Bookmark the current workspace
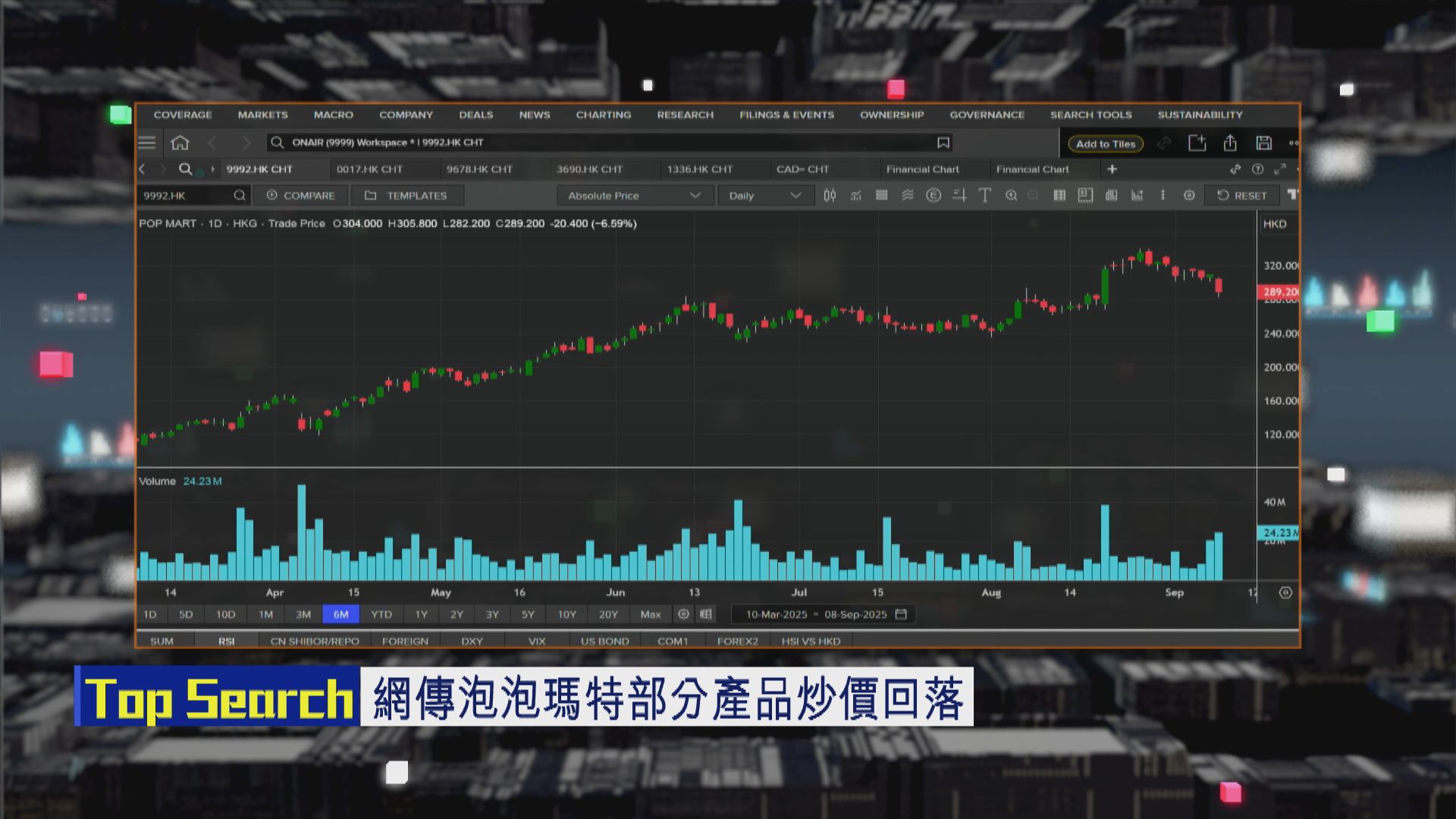Screen dimensions: 1456x819 point(943,143)
